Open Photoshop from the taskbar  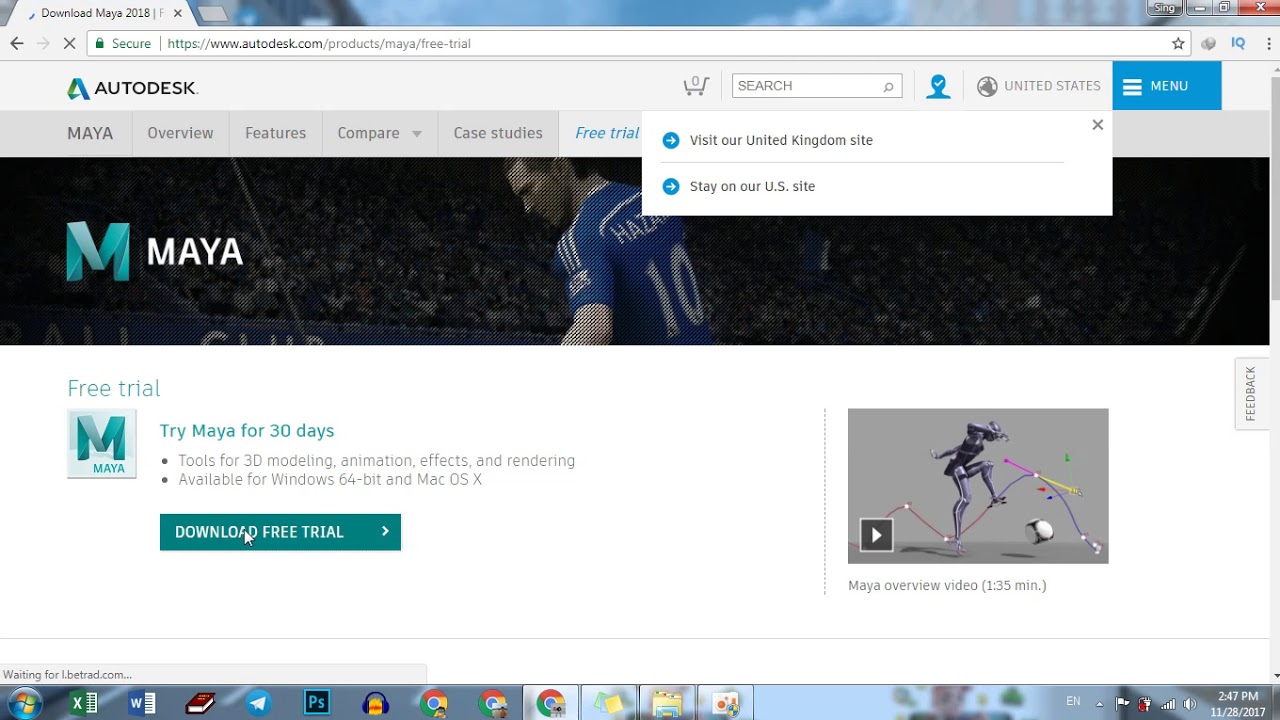(317, 703)
